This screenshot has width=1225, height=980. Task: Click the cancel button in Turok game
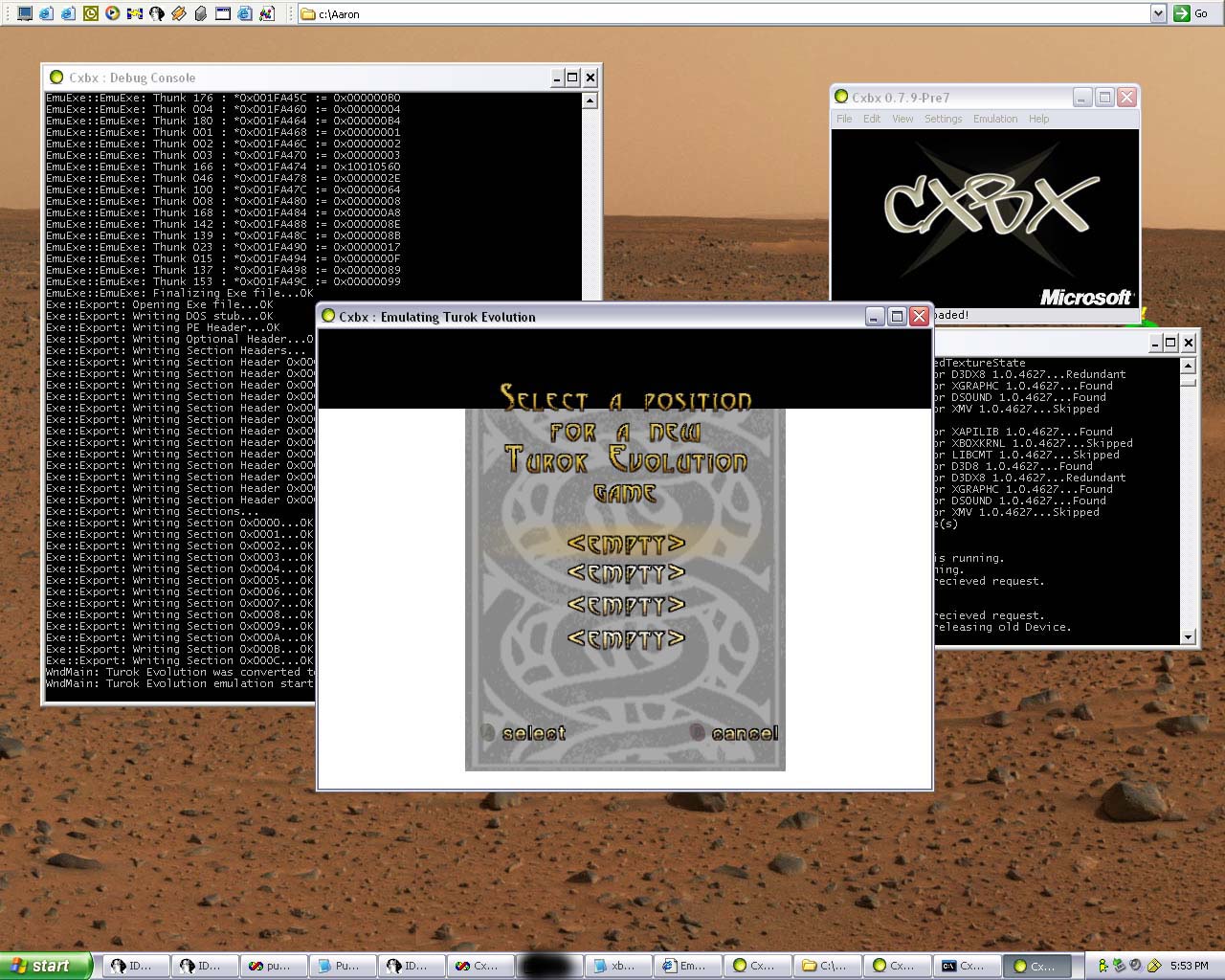coord(734,733)
